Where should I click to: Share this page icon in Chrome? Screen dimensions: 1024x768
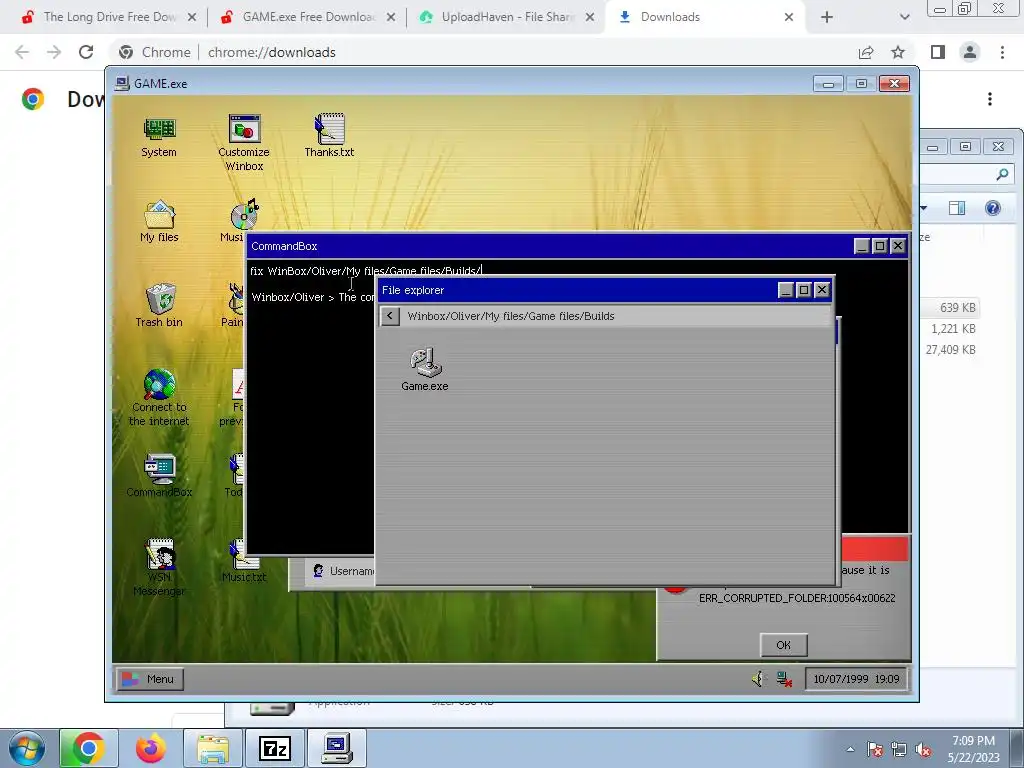click(x=866, y=52)
